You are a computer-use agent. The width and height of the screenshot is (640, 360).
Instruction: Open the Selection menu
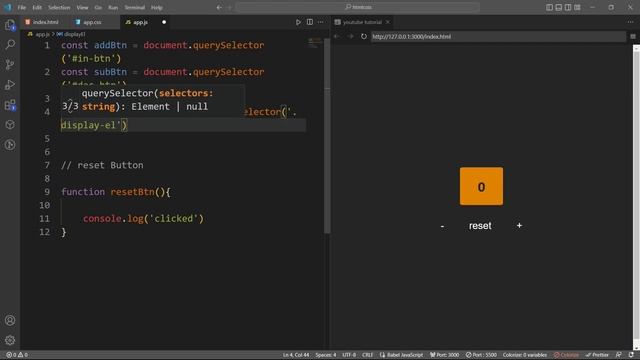59,7
